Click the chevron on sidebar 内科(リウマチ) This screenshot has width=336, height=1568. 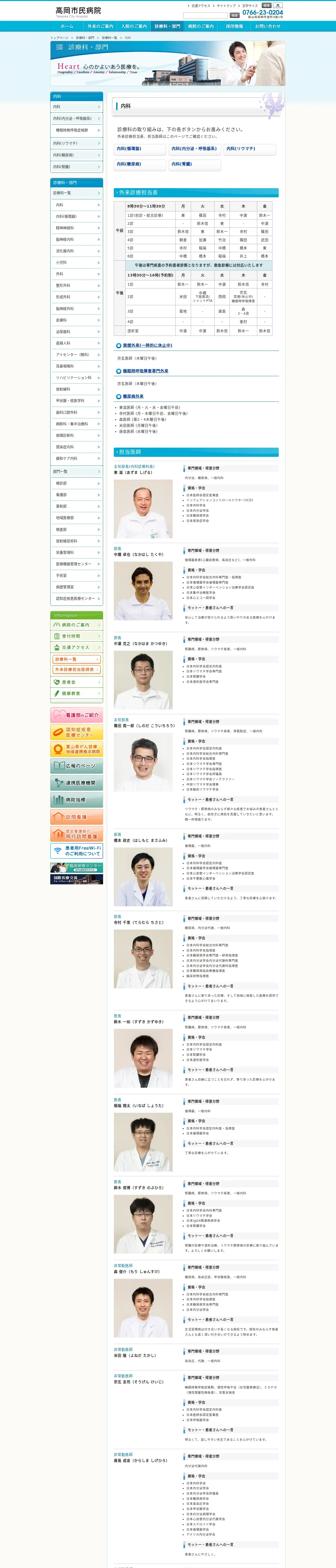(99, 144)
